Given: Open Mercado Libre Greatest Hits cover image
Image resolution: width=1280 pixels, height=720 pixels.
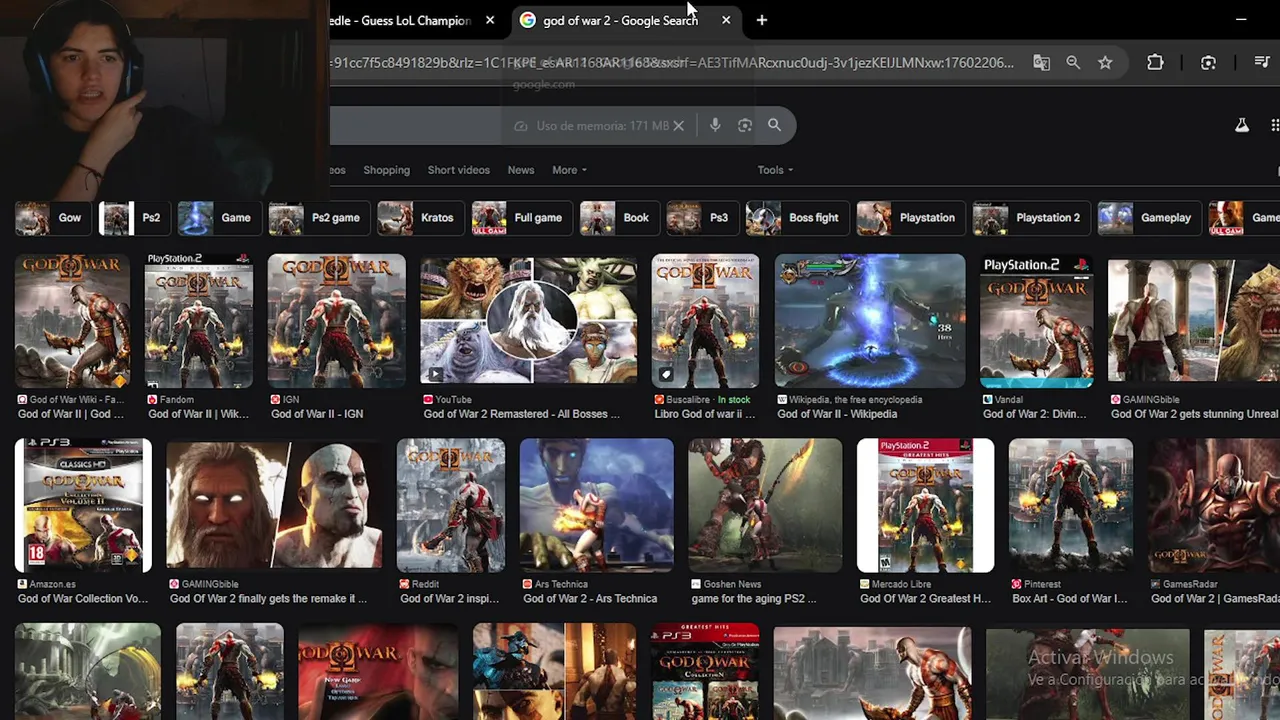Looking at the screenshot, I should [925, 505].
